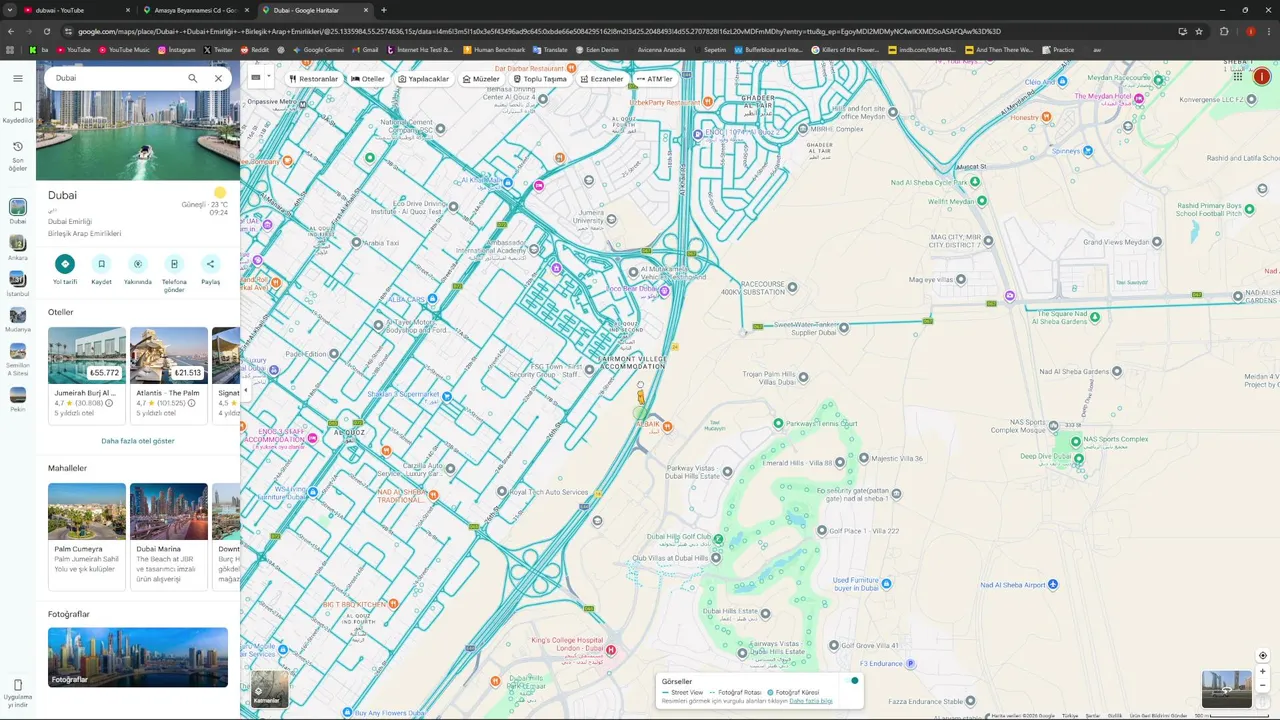Open Palm Cumeyra neighborhood card

pyautogui.click(x=87, y=537)
